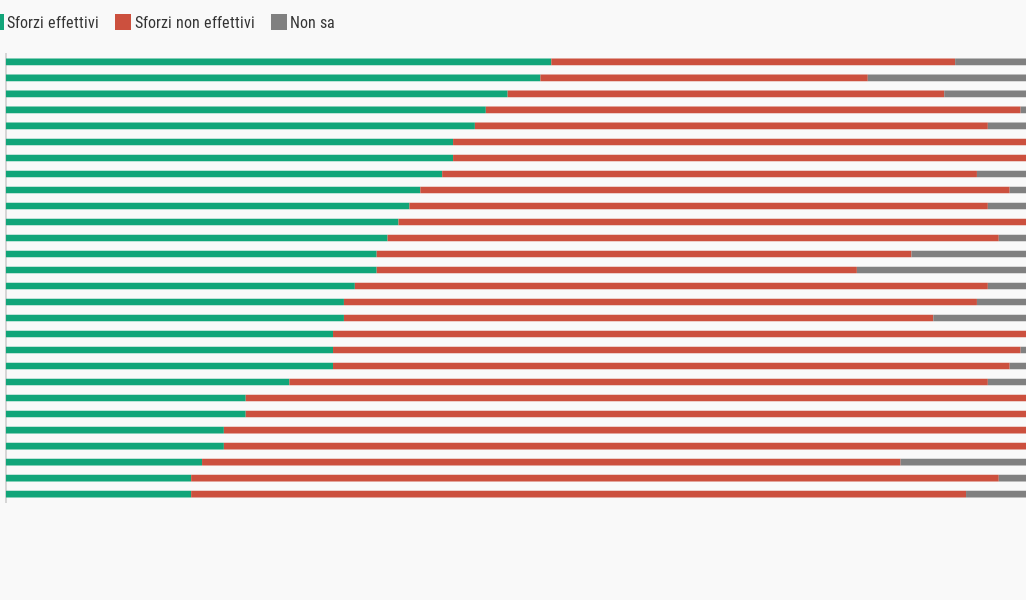
Task: Select the green segment of the third bar
Action: pos(256,94)
